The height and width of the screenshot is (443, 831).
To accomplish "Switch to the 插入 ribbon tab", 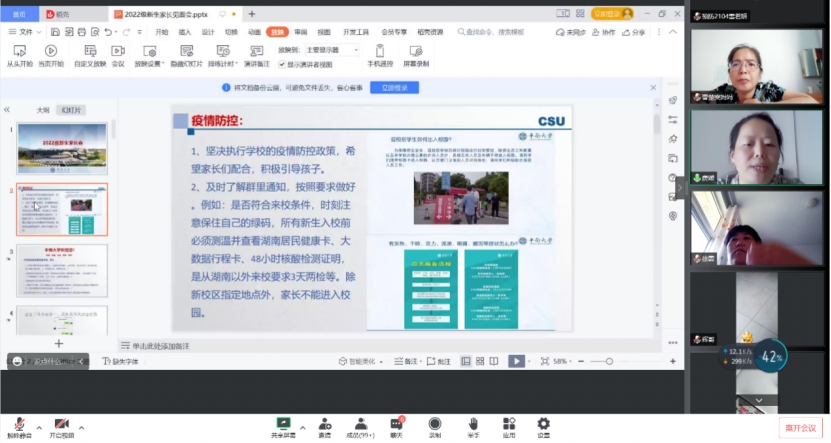I will coord(185,32).
